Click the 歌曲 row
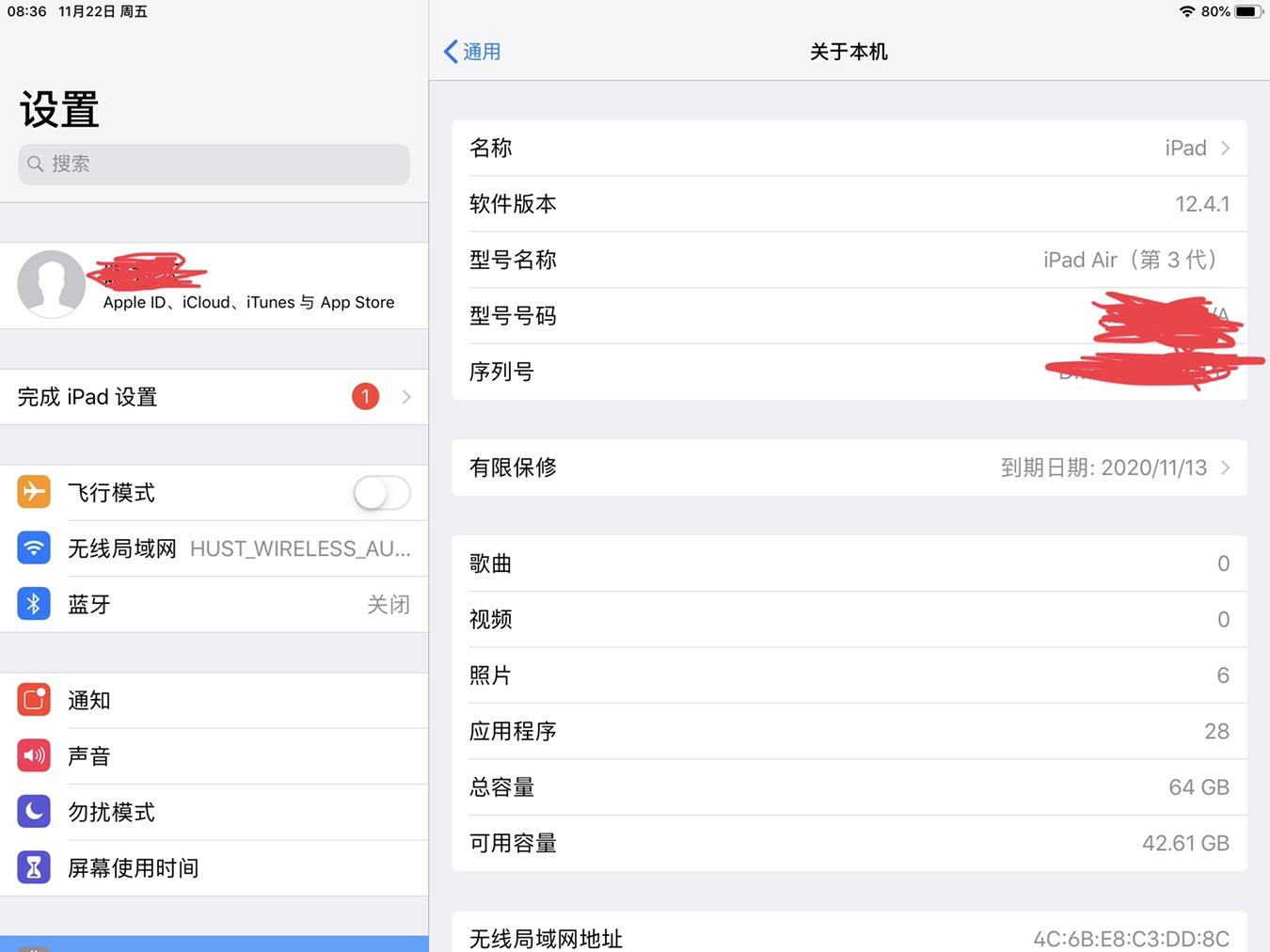The width and height of the screenshot is (1270, 952). point(849,563)
